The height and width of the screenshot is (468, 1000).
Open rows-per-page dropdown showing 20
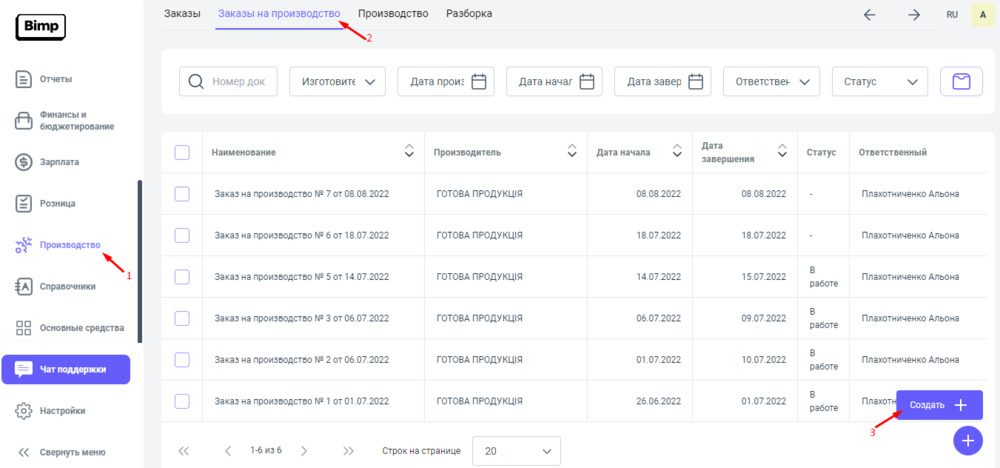[516, 451]
